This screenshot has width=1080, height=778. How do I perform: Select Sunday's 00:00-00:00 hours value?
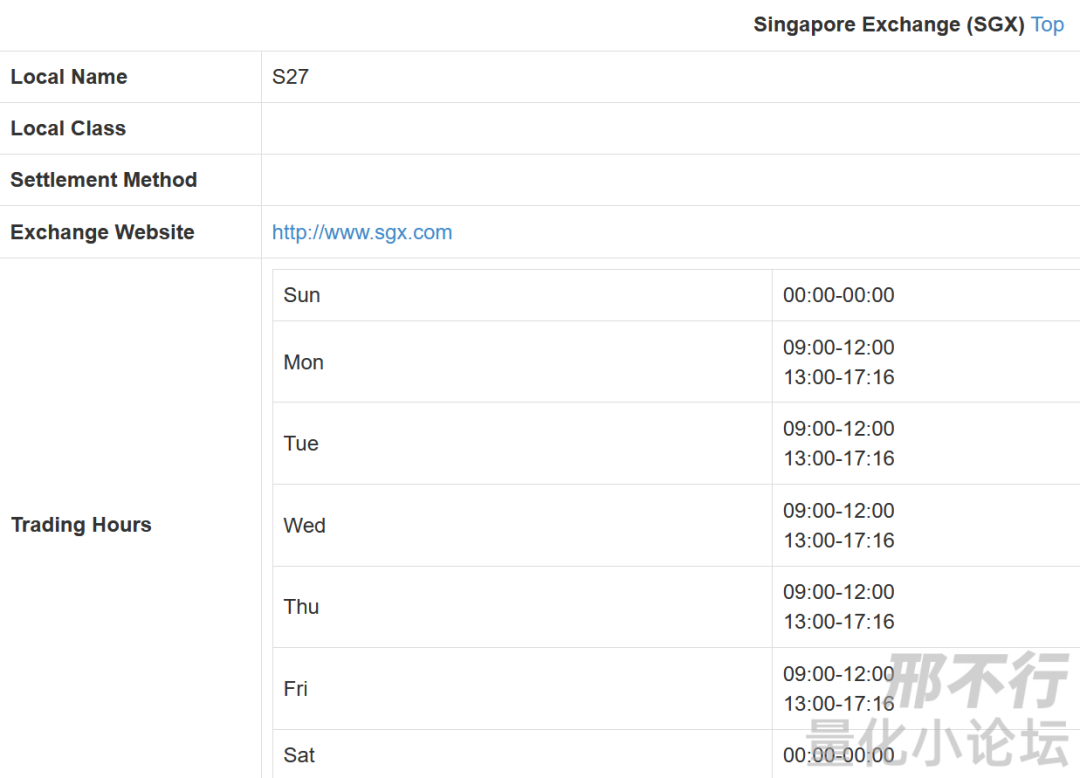[x=838, y=295]
